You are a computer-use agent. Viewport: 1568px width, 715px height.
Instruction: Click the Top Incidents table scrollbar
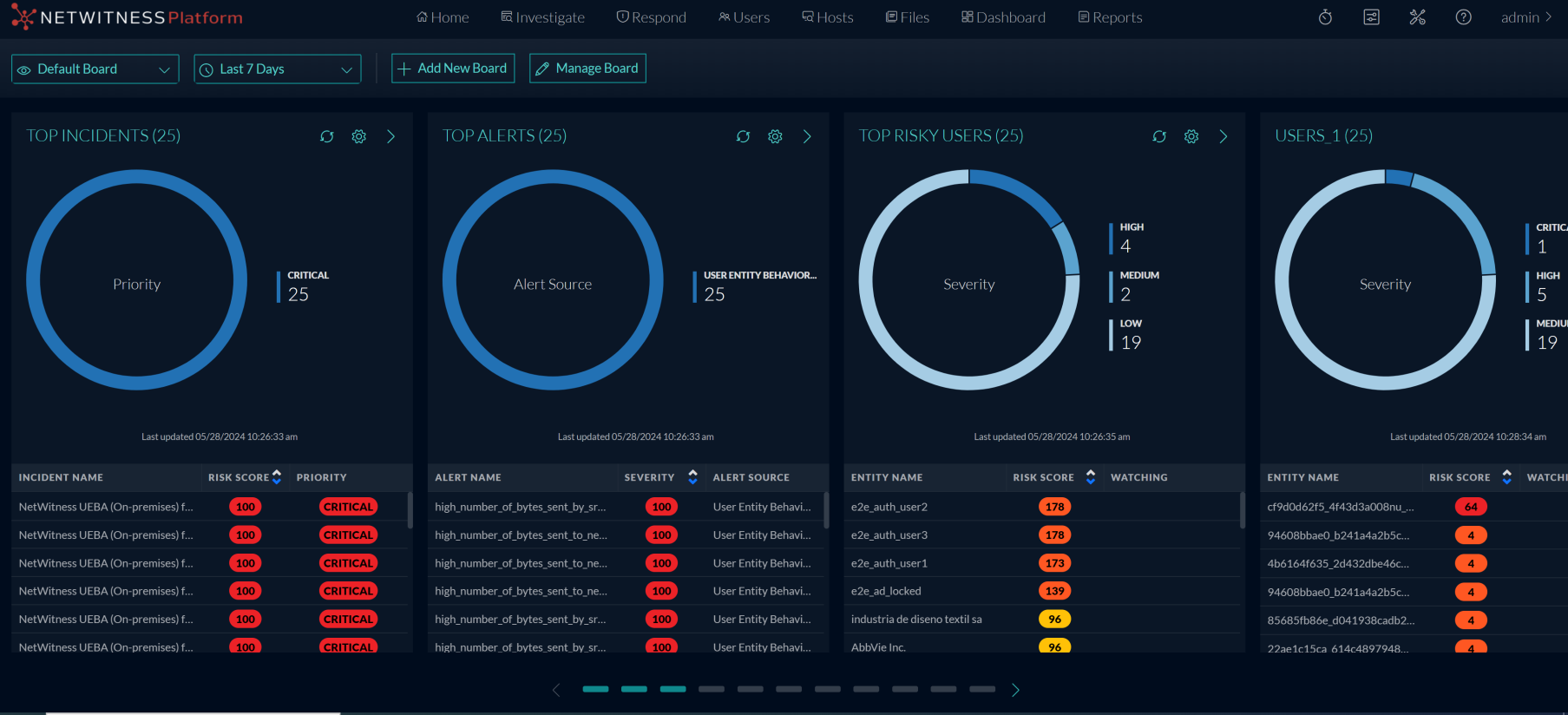(x=410, y=510)
